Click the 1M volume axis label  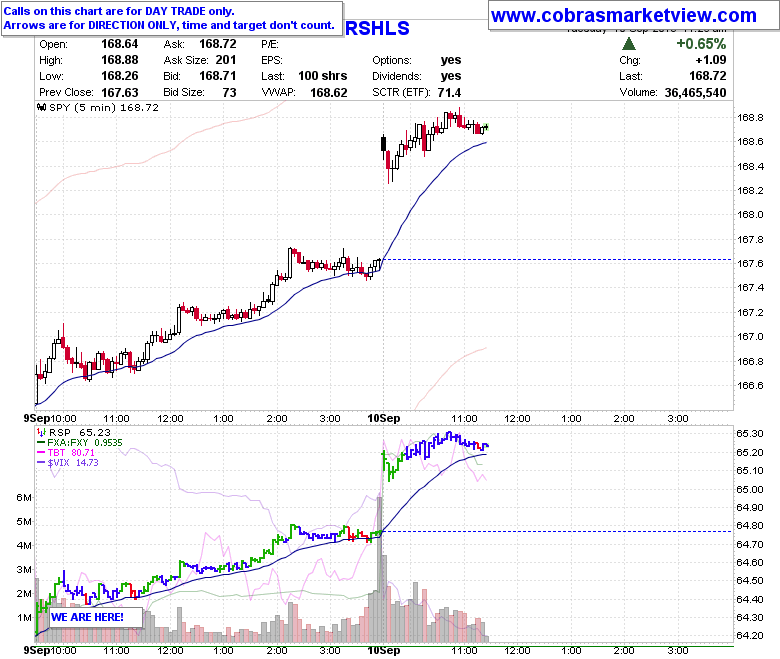24,617
